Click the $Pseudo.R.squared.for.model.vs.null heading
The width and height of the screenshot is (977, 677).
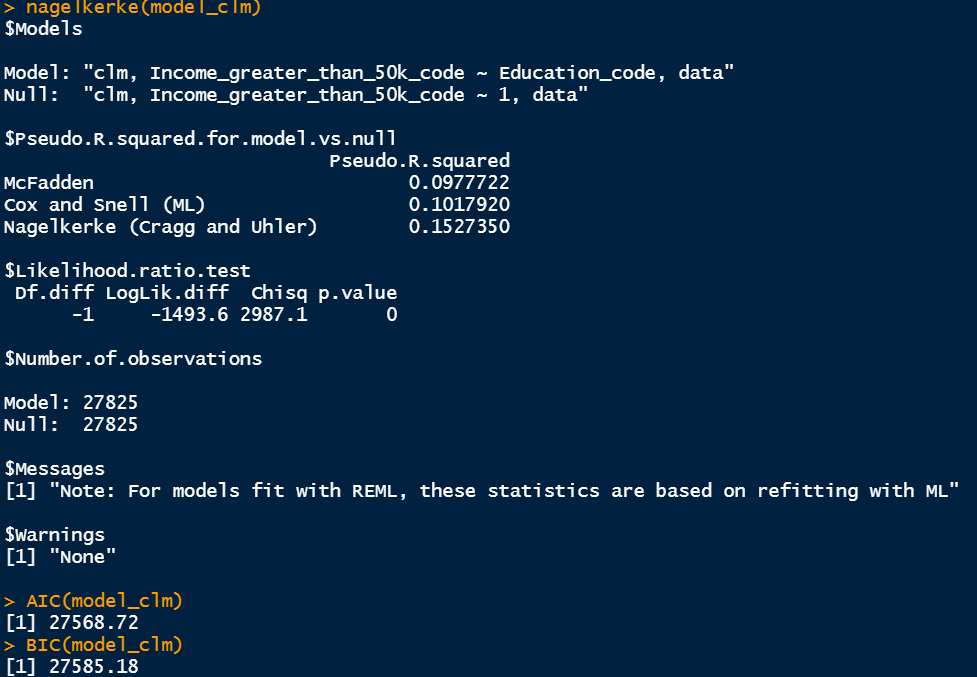tap(200, 138)
